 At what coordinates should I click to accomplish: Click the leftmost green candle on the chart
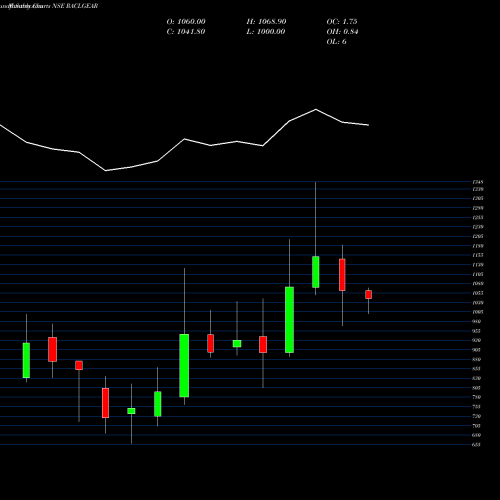tap(26, 360)
